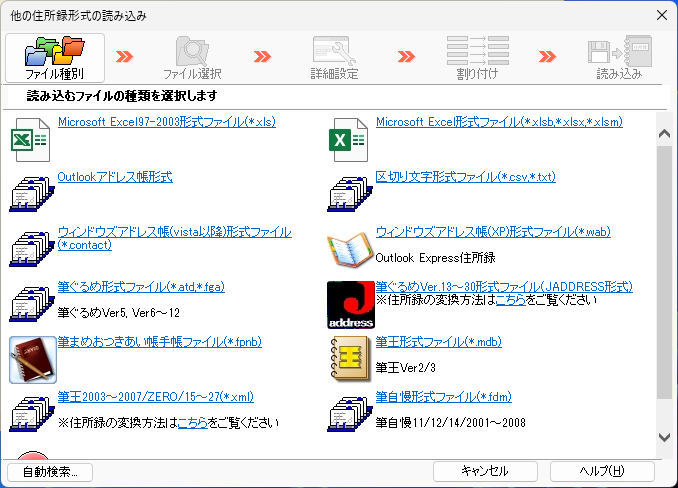Click the 筆自慢11/12/14/2001~2008 text

point(451,422)
